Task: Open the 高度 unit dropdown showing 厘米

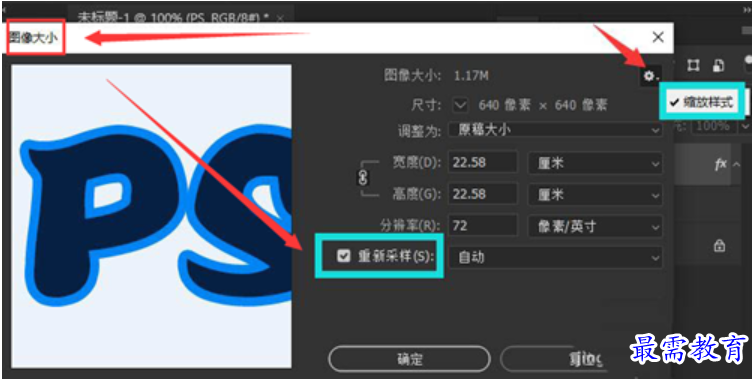Action: point(595,195)
